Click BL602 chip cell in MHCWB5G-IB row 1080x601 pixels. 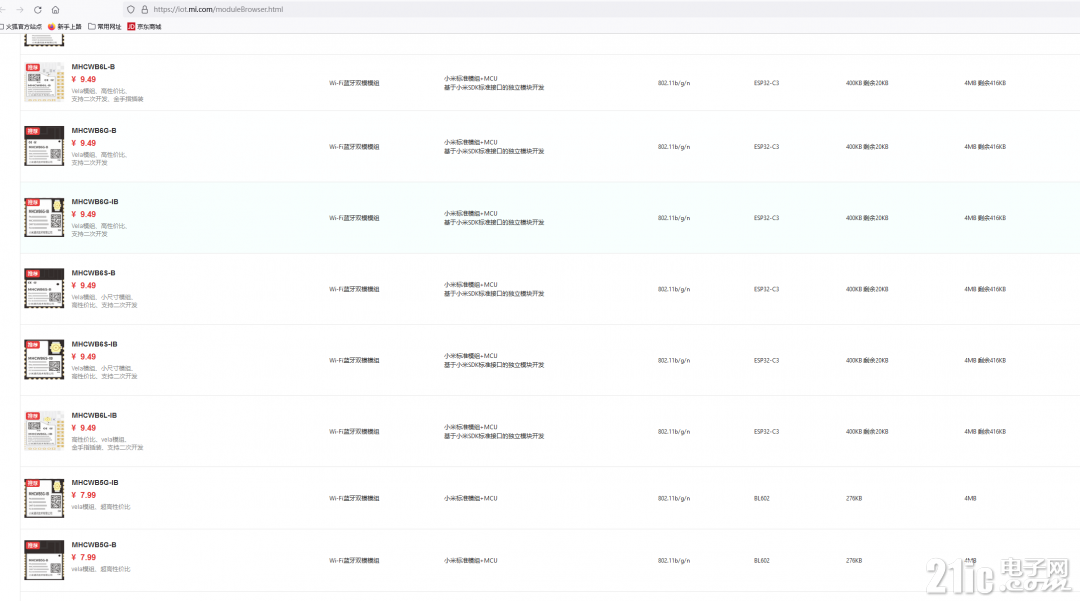[761, 498]
